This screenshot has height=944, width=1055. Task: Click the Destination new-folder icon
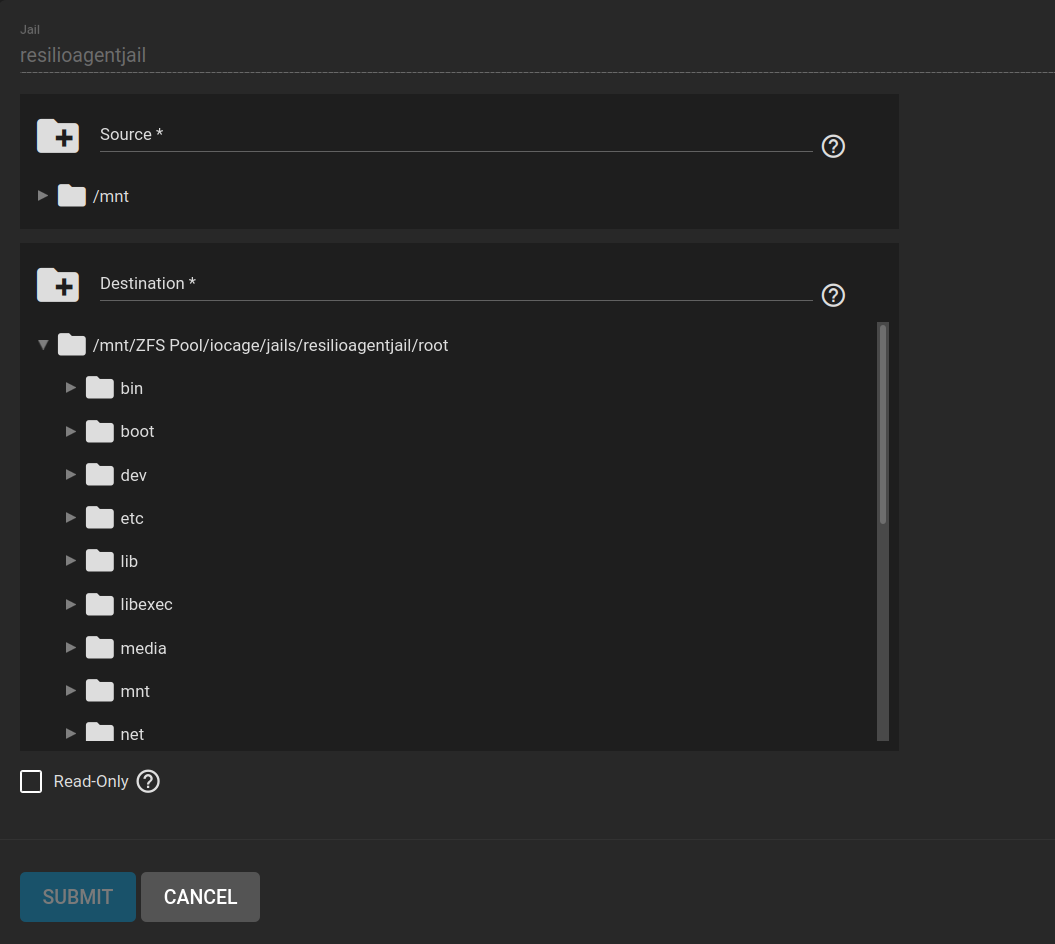point(58,285)
